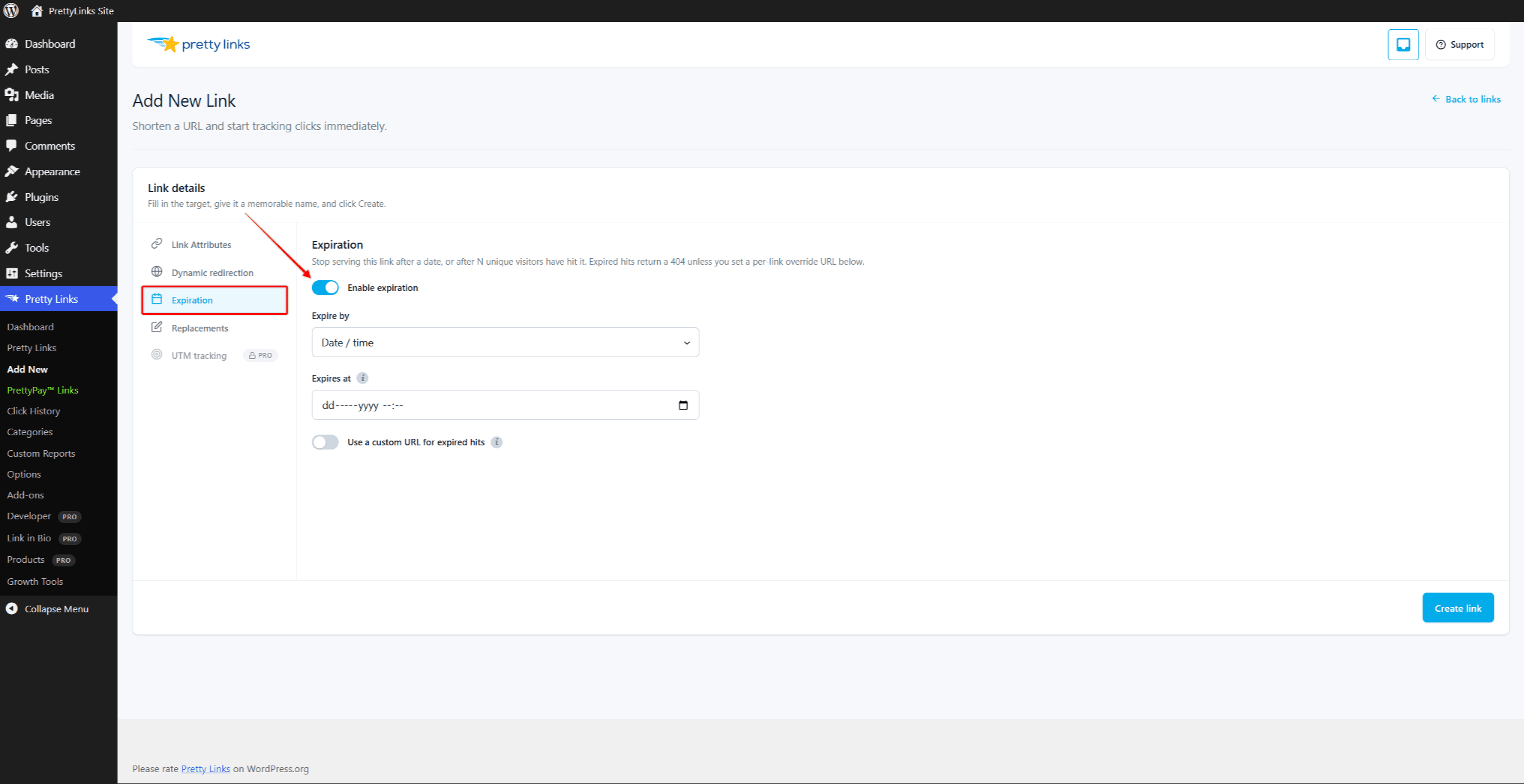Click the Posts pin icon
Image resolution: width=1524 pixels, height=784 pixels.
[11, 69]
